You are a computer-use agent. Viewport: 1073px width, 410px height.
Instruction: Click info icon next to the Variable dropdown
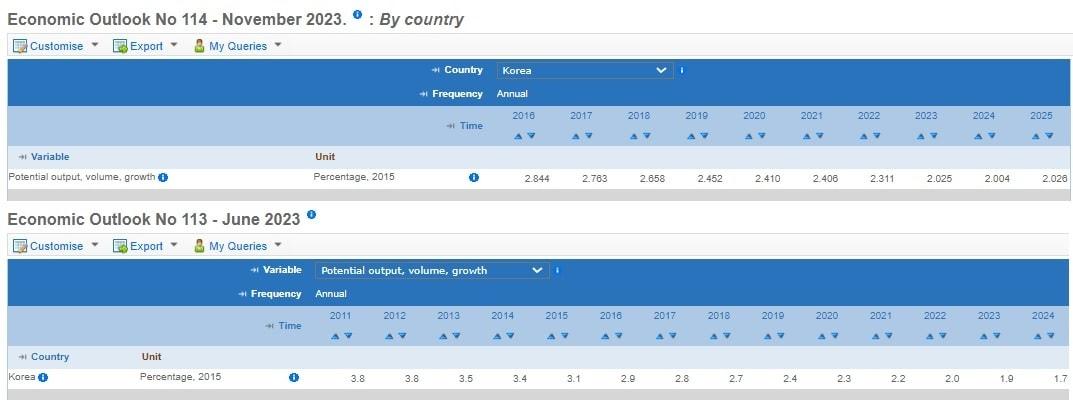pyautogui.click(x=557, y=270)
